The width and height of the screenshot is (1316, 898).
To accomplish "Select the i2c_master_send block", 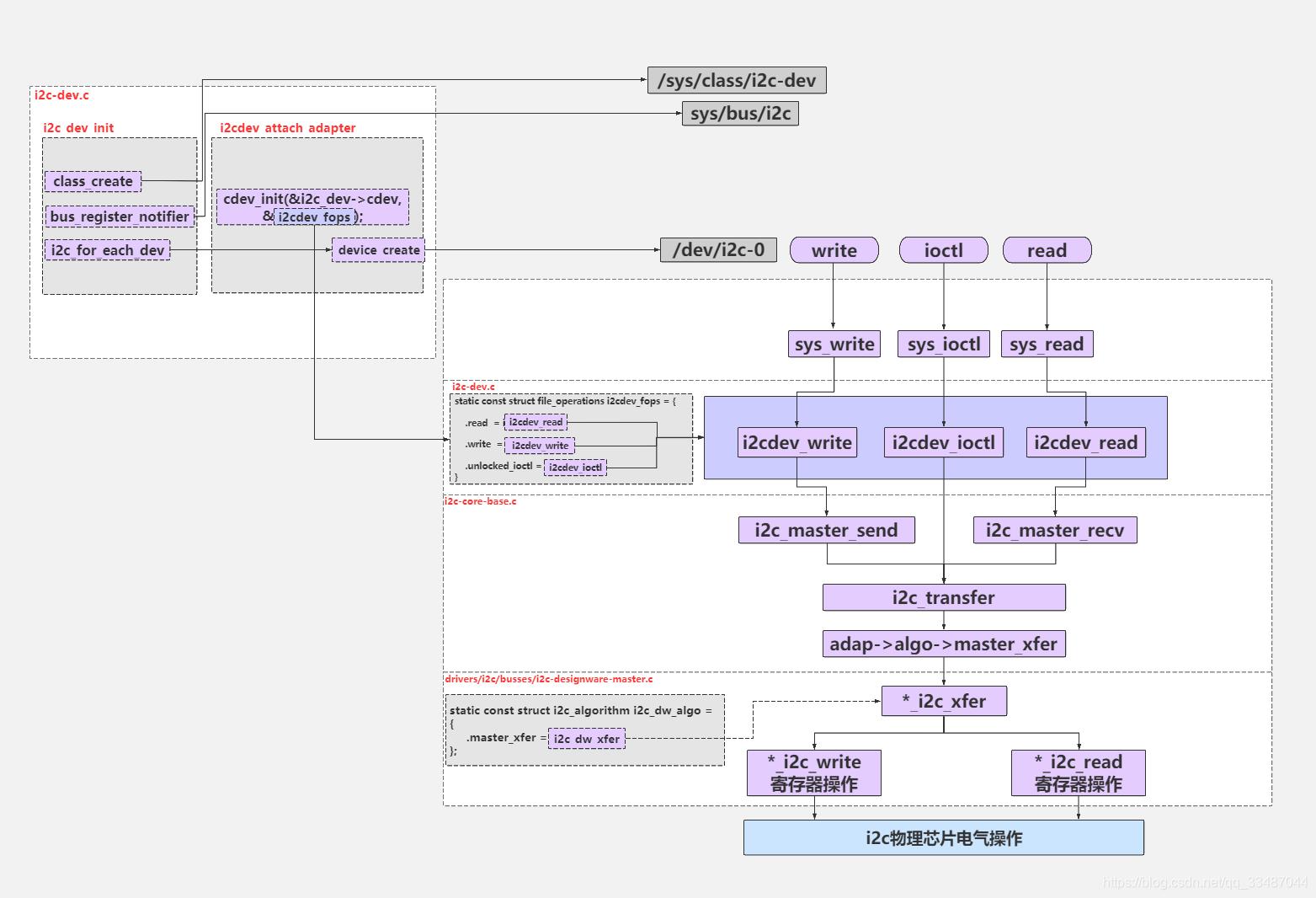I will [x=826, y=530].
